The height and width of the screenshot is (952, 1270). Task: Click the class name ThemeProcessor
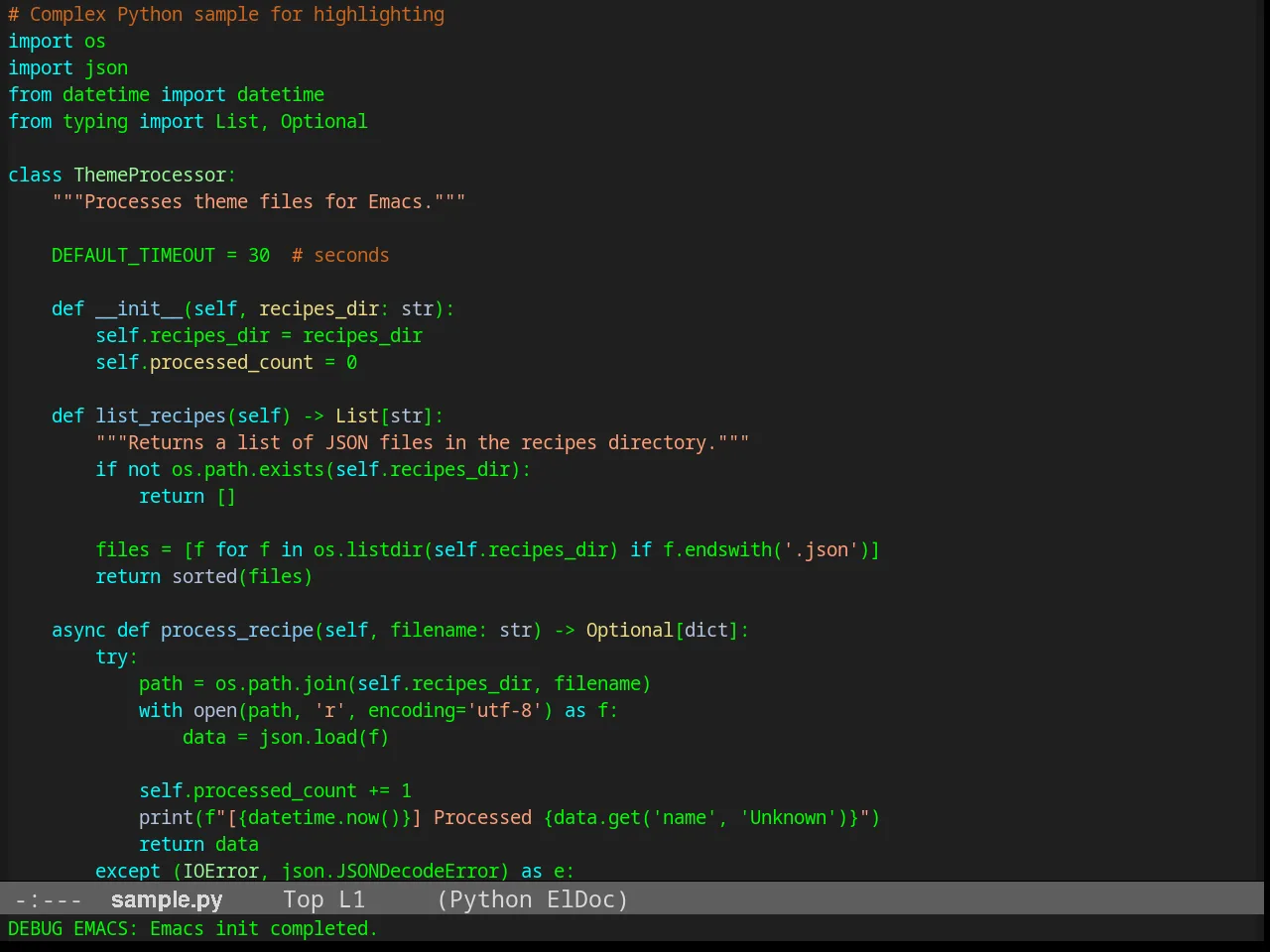click(150, 176)
